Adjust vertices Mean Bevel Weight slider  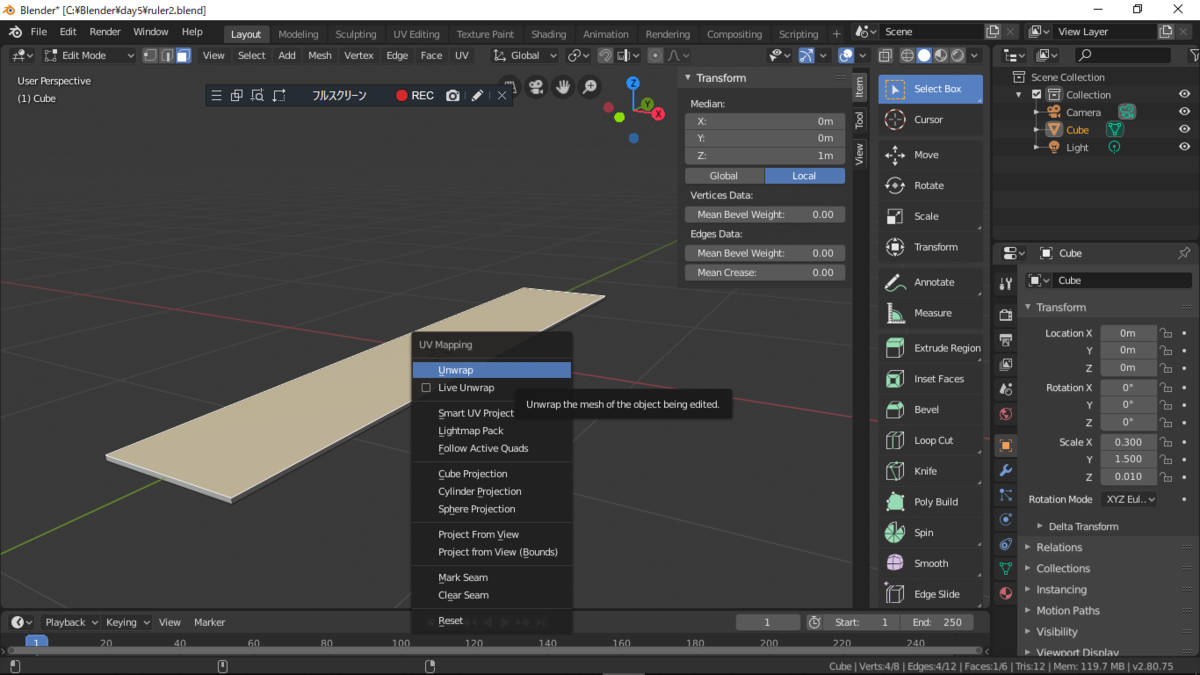point(765,214)
